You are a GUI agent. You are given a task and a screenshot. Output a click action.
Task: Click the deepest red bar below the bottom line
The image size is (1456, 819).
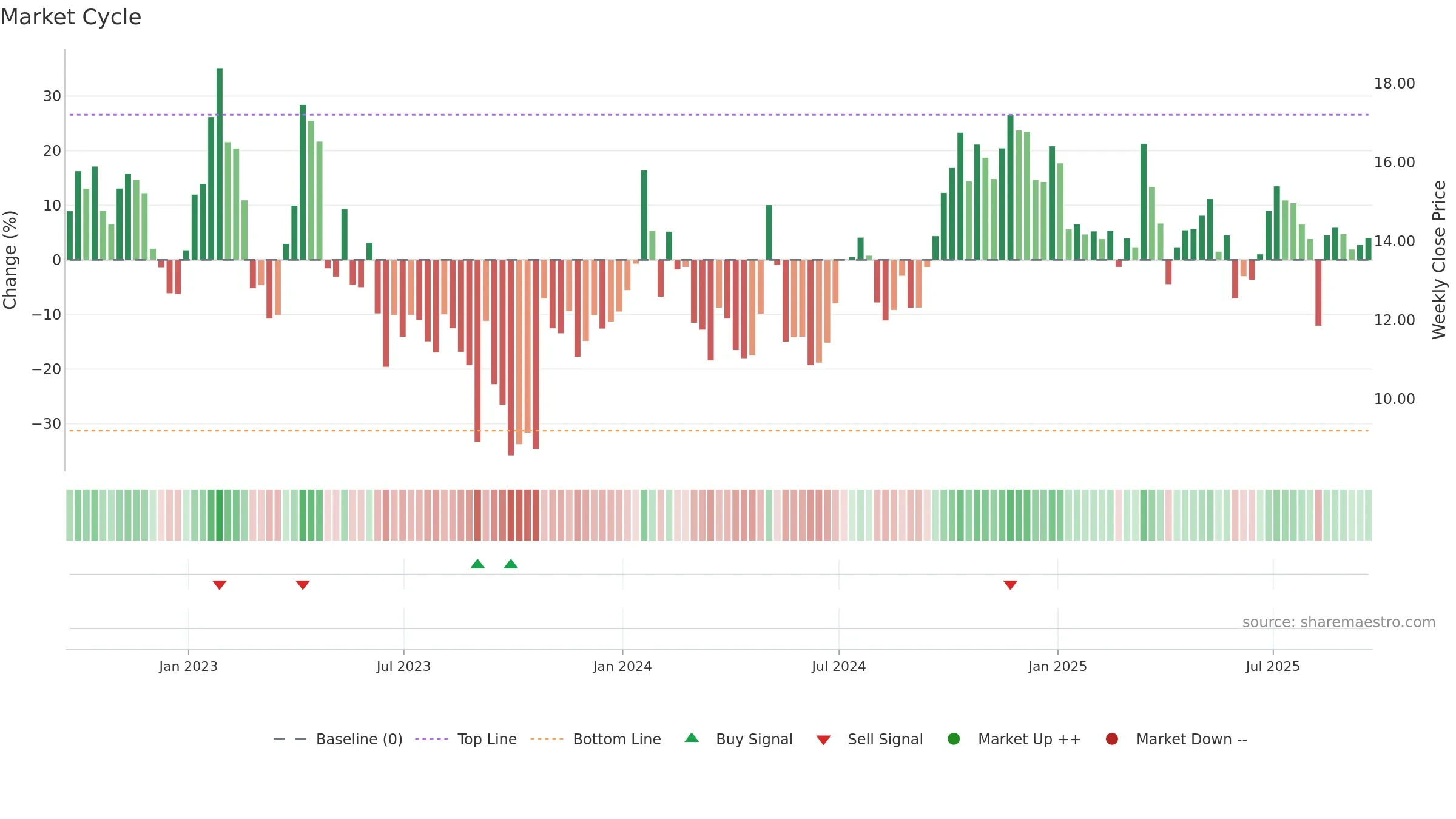pyautogui.click(x=511, y=357)
